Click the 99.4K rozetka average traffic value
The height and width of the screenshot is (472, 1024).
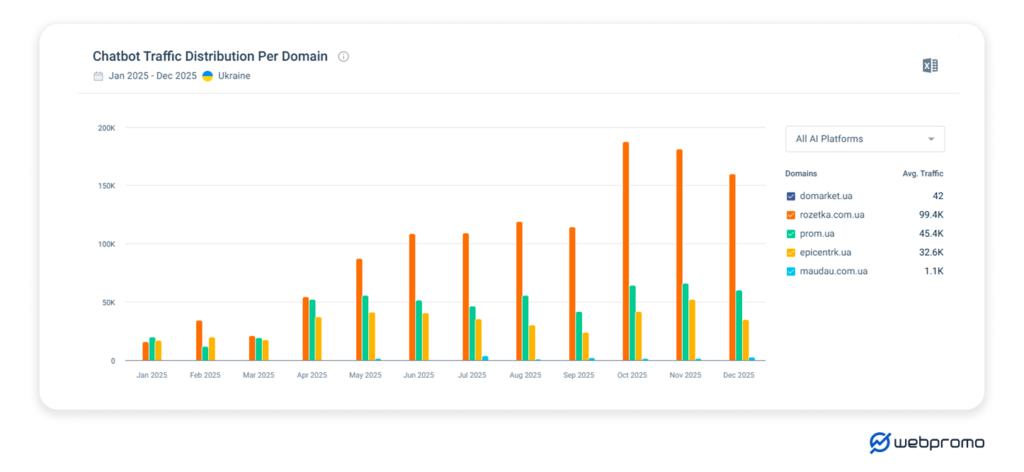931,215
